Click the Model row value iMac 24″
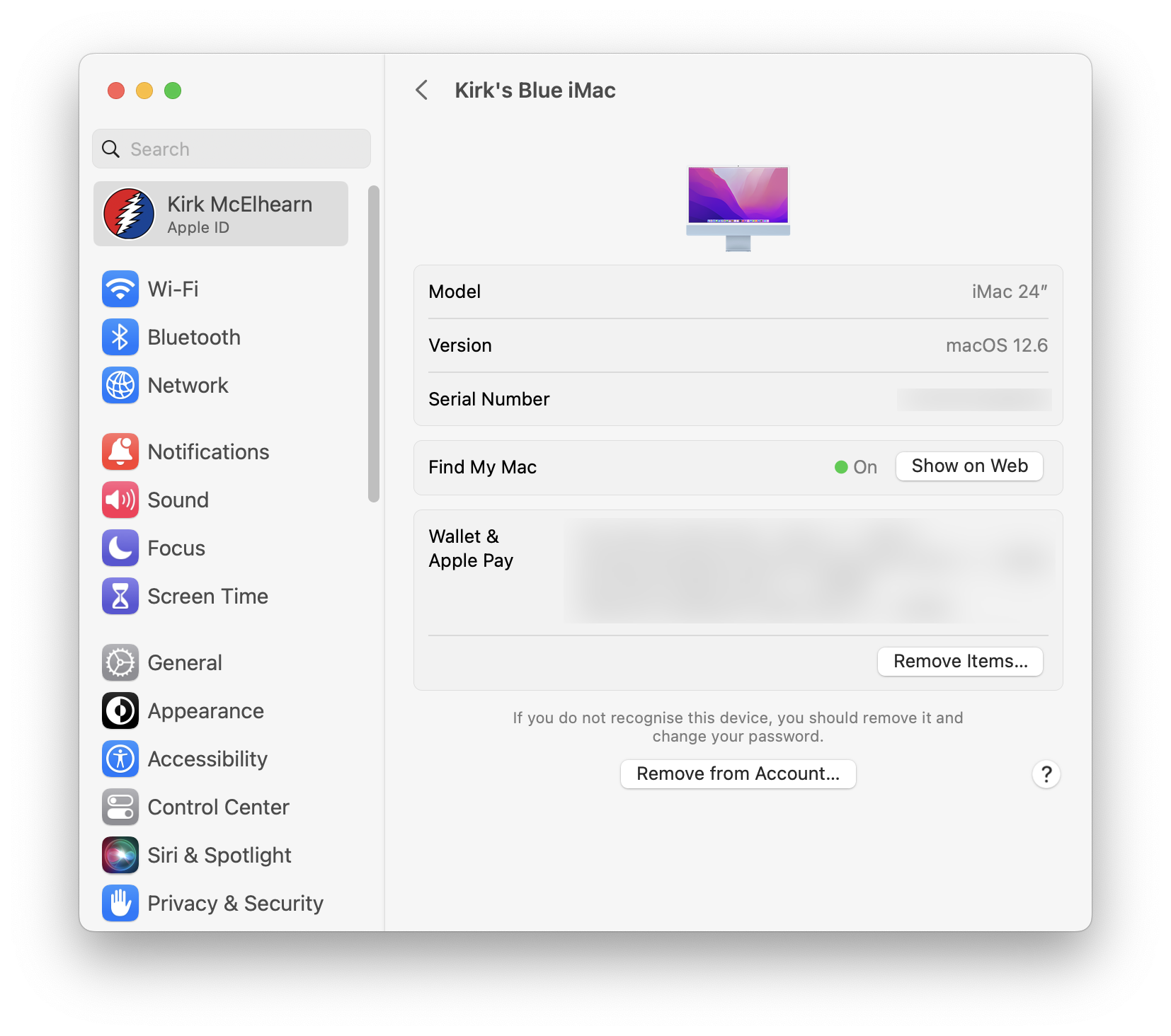Image resolution: width=1171 pixels, height=1036 pixels. (x=1009, y=292)
